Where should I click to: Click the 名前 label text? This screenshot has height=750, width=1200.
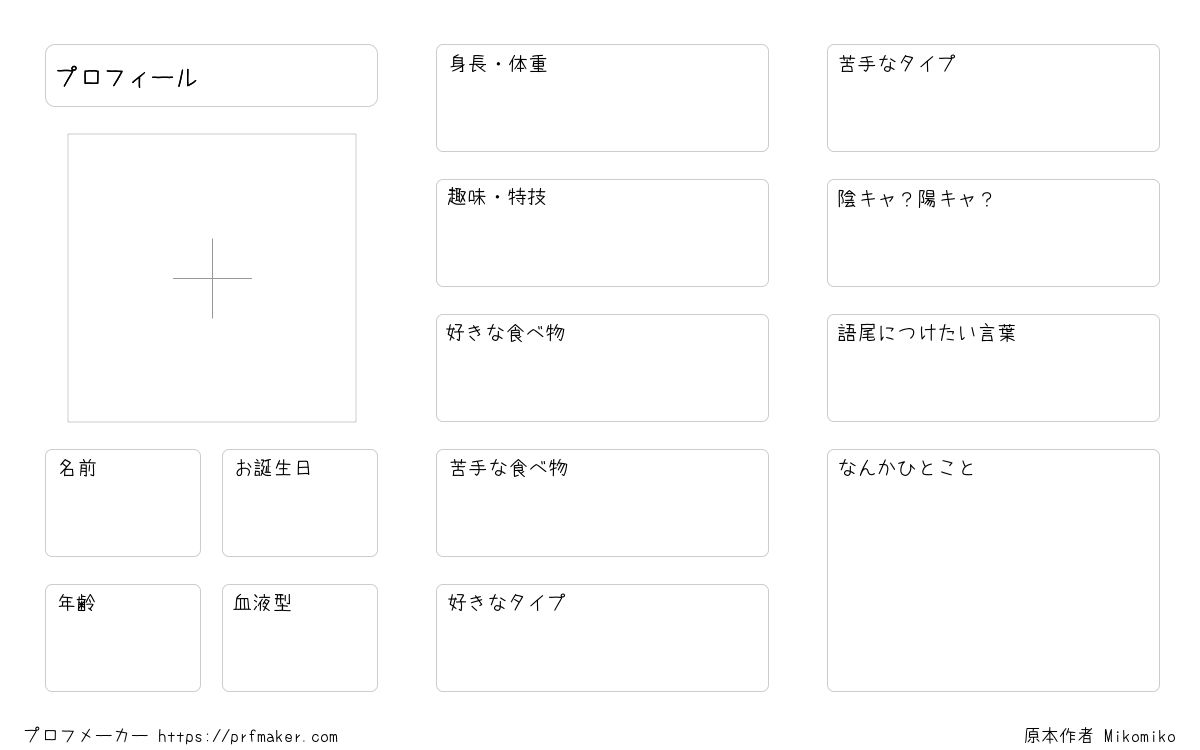77,468
